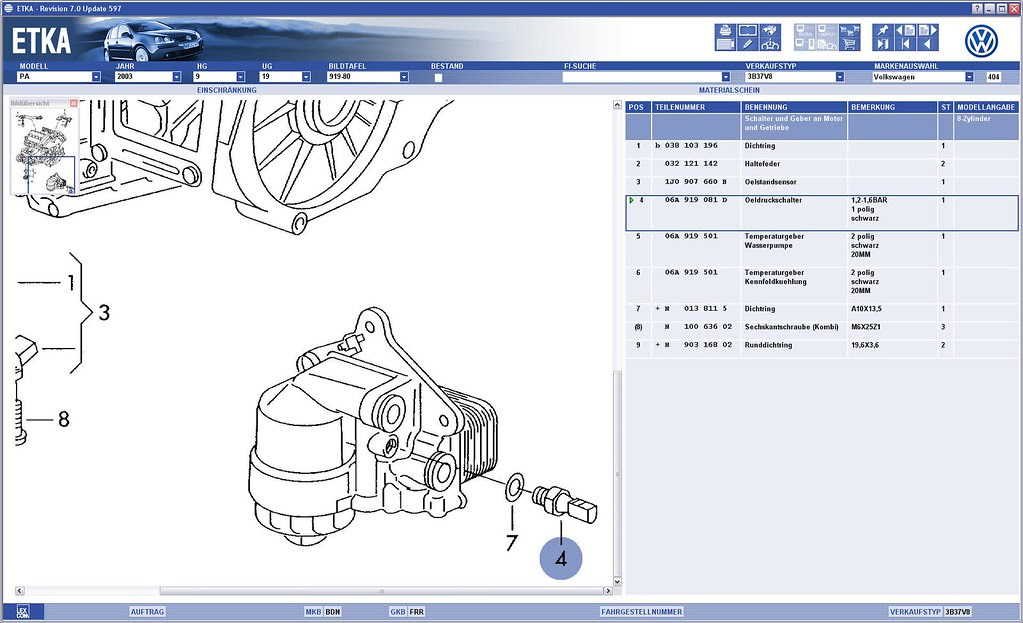Open the binoculars search tool
This screenshot has width=1023, height=623.
(770, 31)
